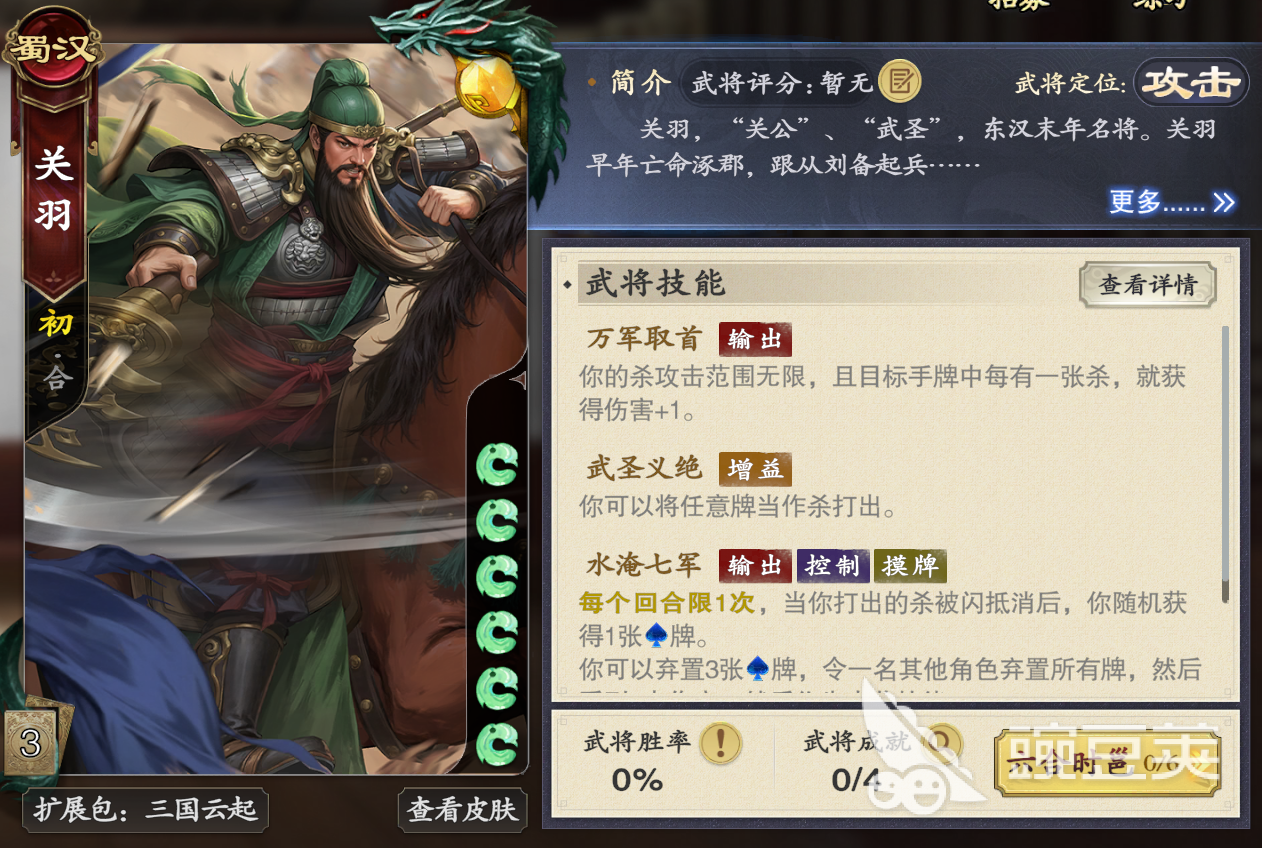
Task: Click the 武将评分 edit note icon
Action: tap(899, 82)
